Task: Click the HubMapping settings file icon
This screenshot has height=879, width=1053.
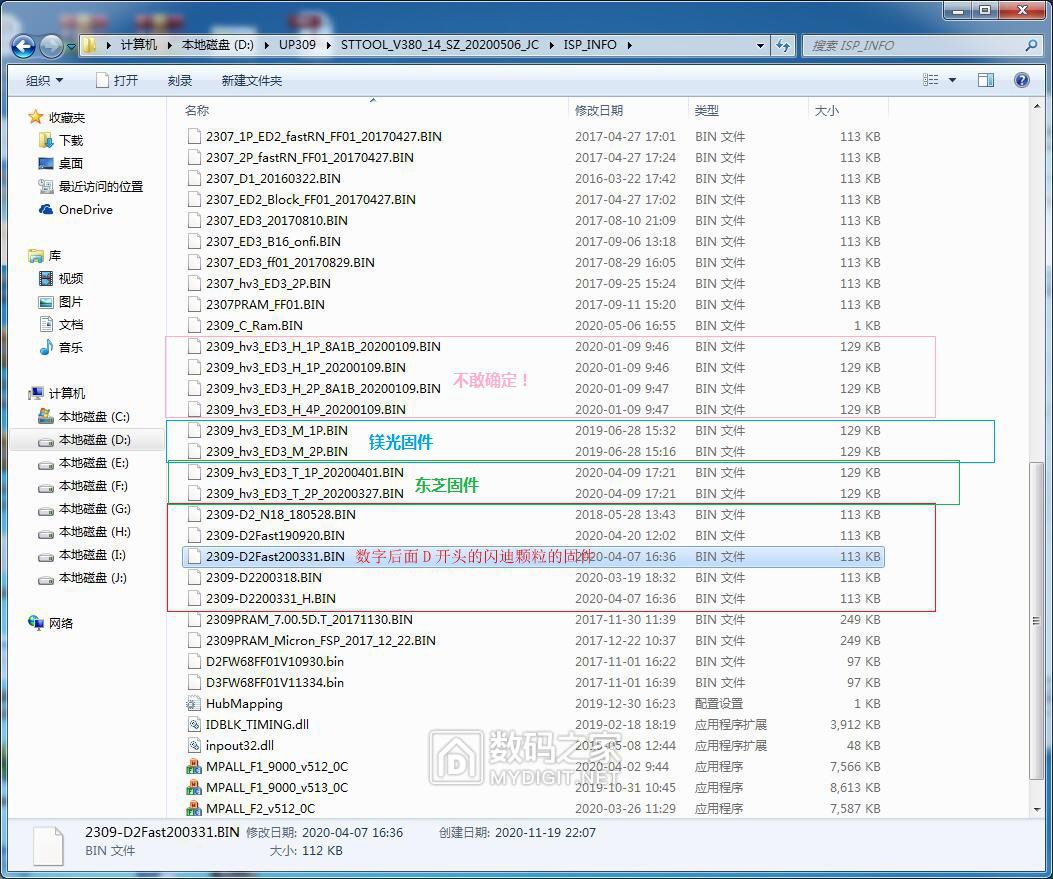Action: [193, 704]
